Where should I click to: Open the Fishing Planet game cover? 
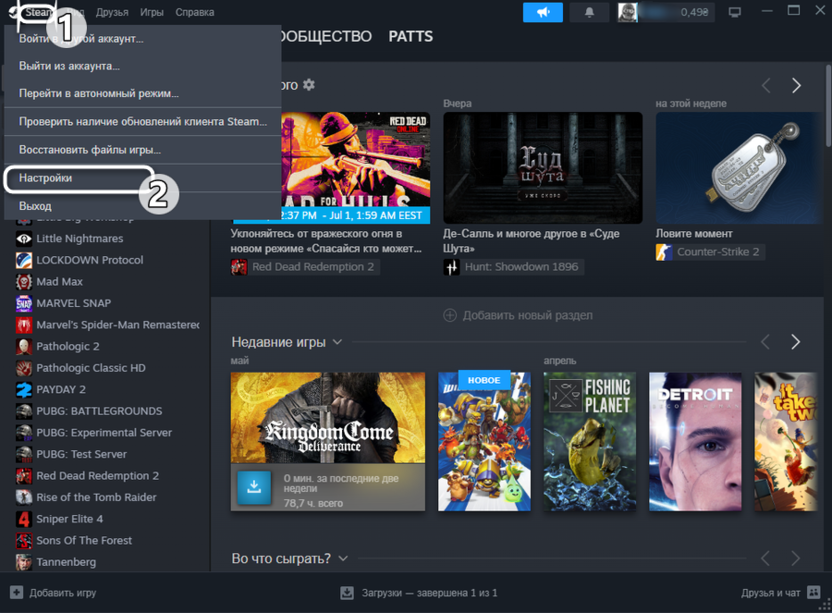[590, 442]
